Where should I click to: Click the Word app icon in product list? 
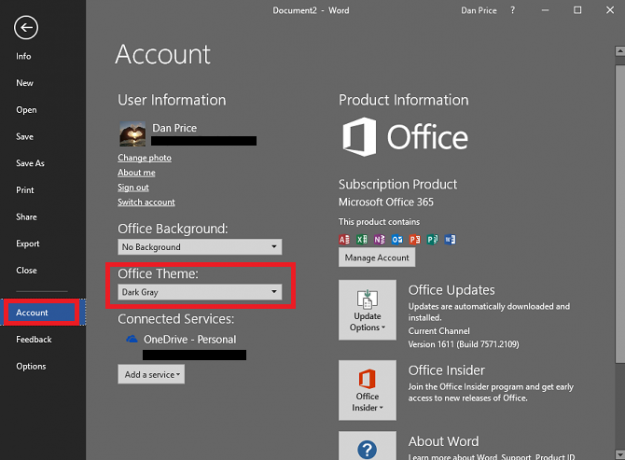pos(450,239)
